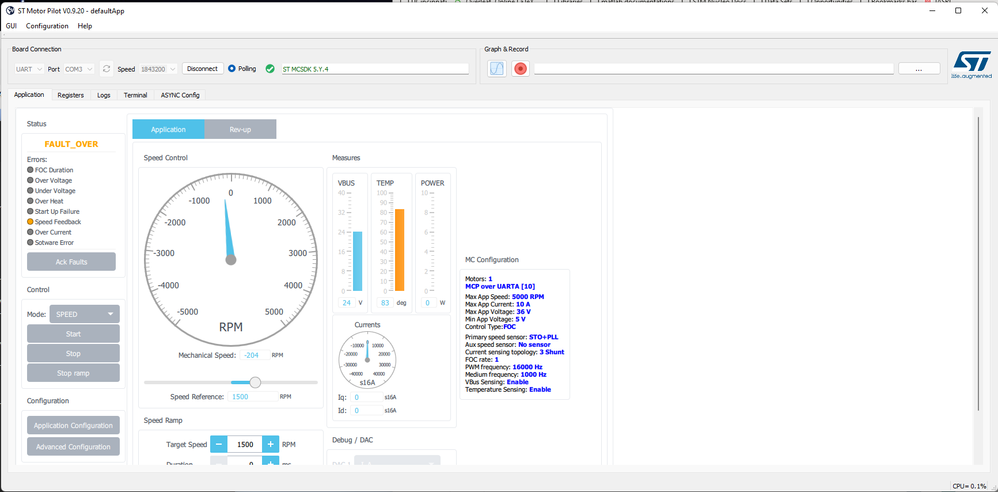Click the refresh ports icon
998x492 pixels.
tap(106, 69)
